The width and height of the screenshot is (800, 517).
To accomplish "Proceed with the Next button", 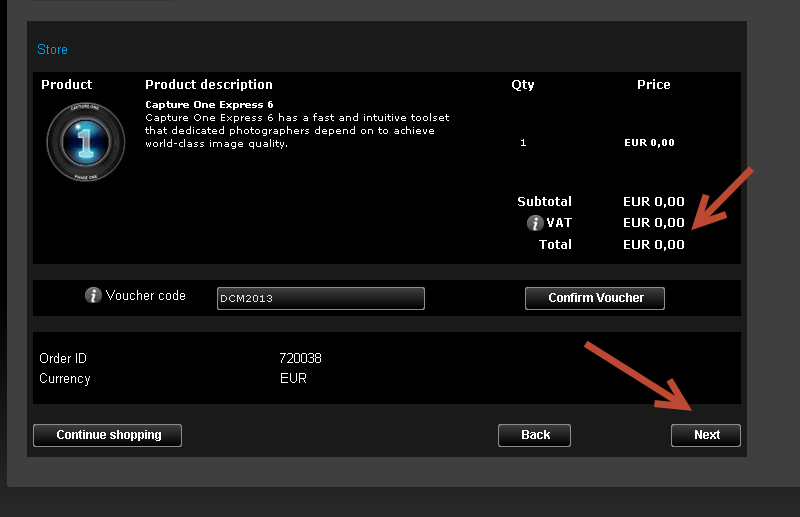I will point(706,435).
